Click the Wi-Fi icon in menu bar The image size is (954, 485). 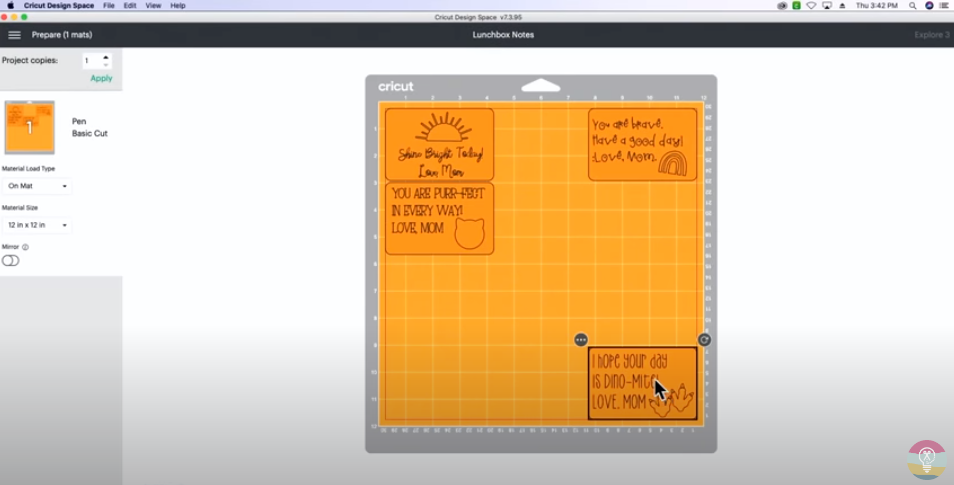811,5
